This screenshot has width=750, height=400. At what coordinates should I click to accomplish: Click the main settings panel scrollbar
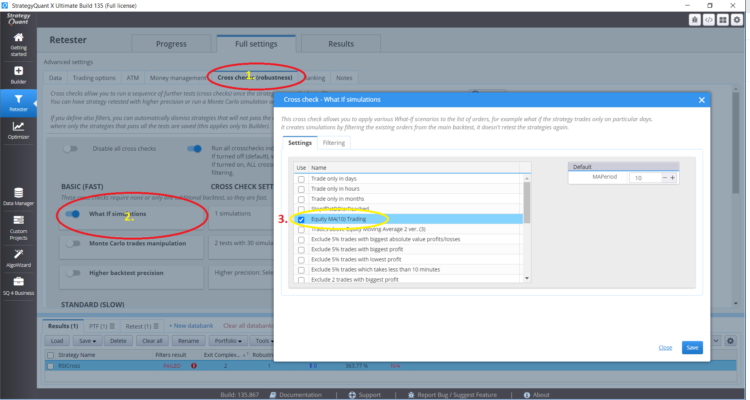click(x=735, y=143)
